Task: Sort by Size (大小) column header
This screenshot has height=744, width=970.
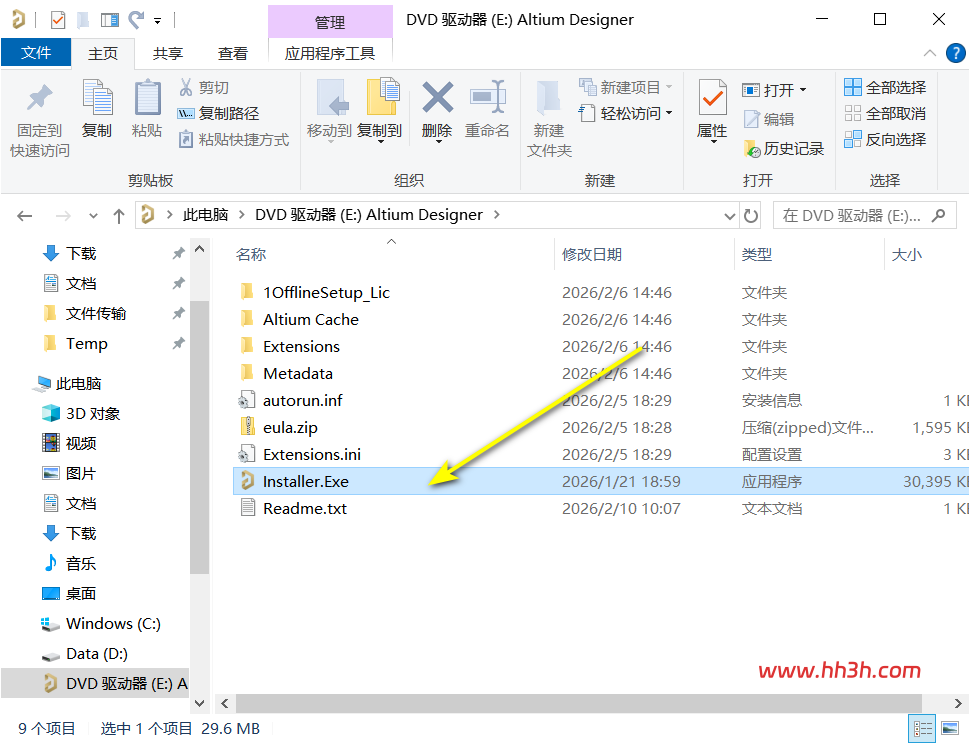Action: pyautogui.click(x=907, y=255)
